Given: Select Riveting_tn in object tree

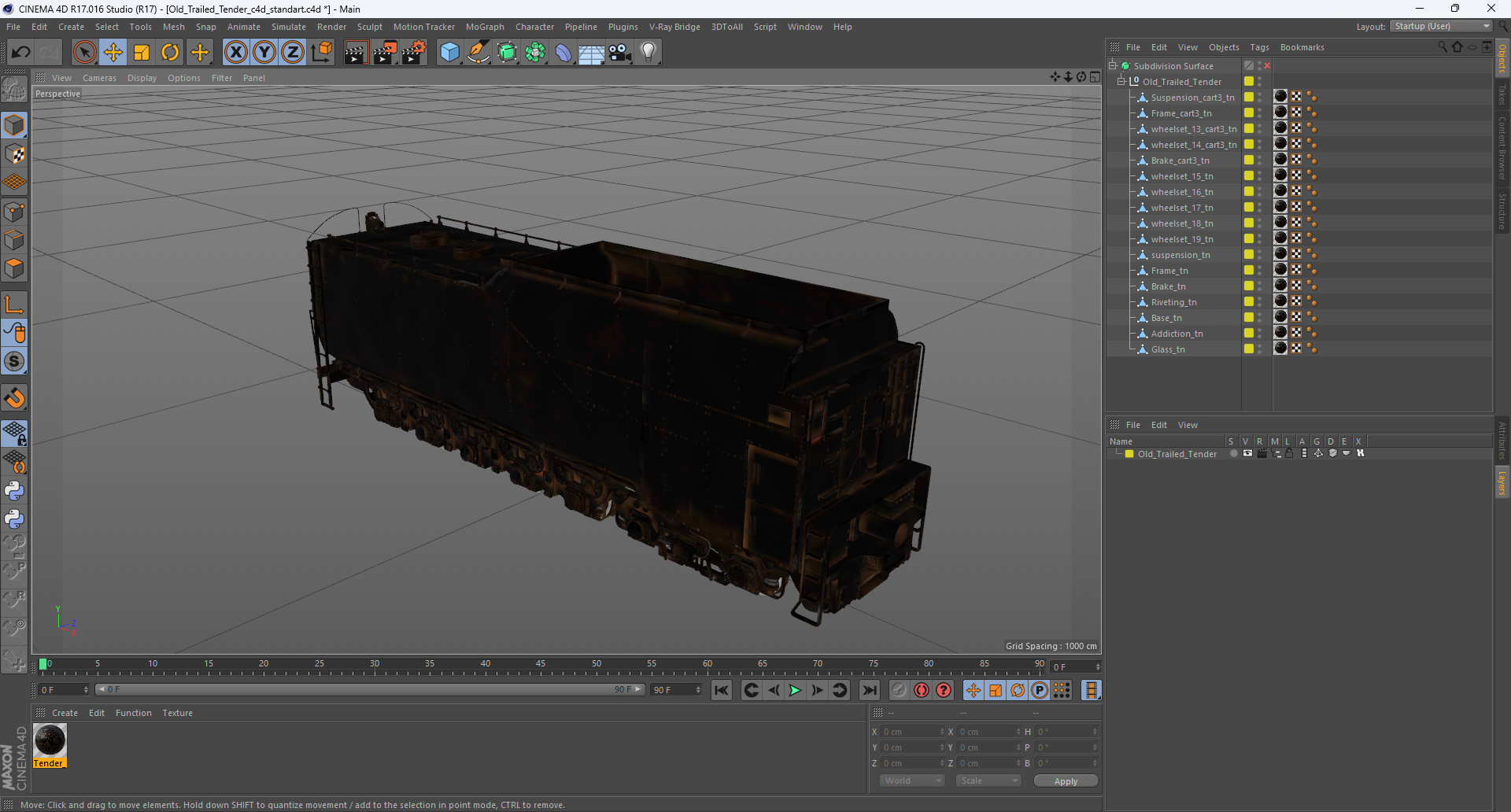Looking at the screenshot, I should click(1173, 302).
